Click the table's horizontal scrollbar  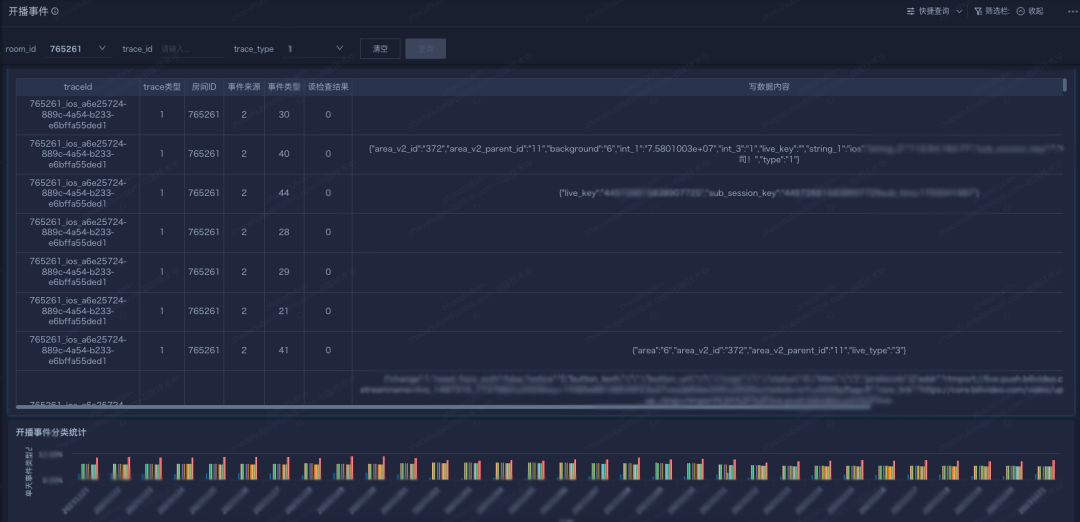coord(444,406)
